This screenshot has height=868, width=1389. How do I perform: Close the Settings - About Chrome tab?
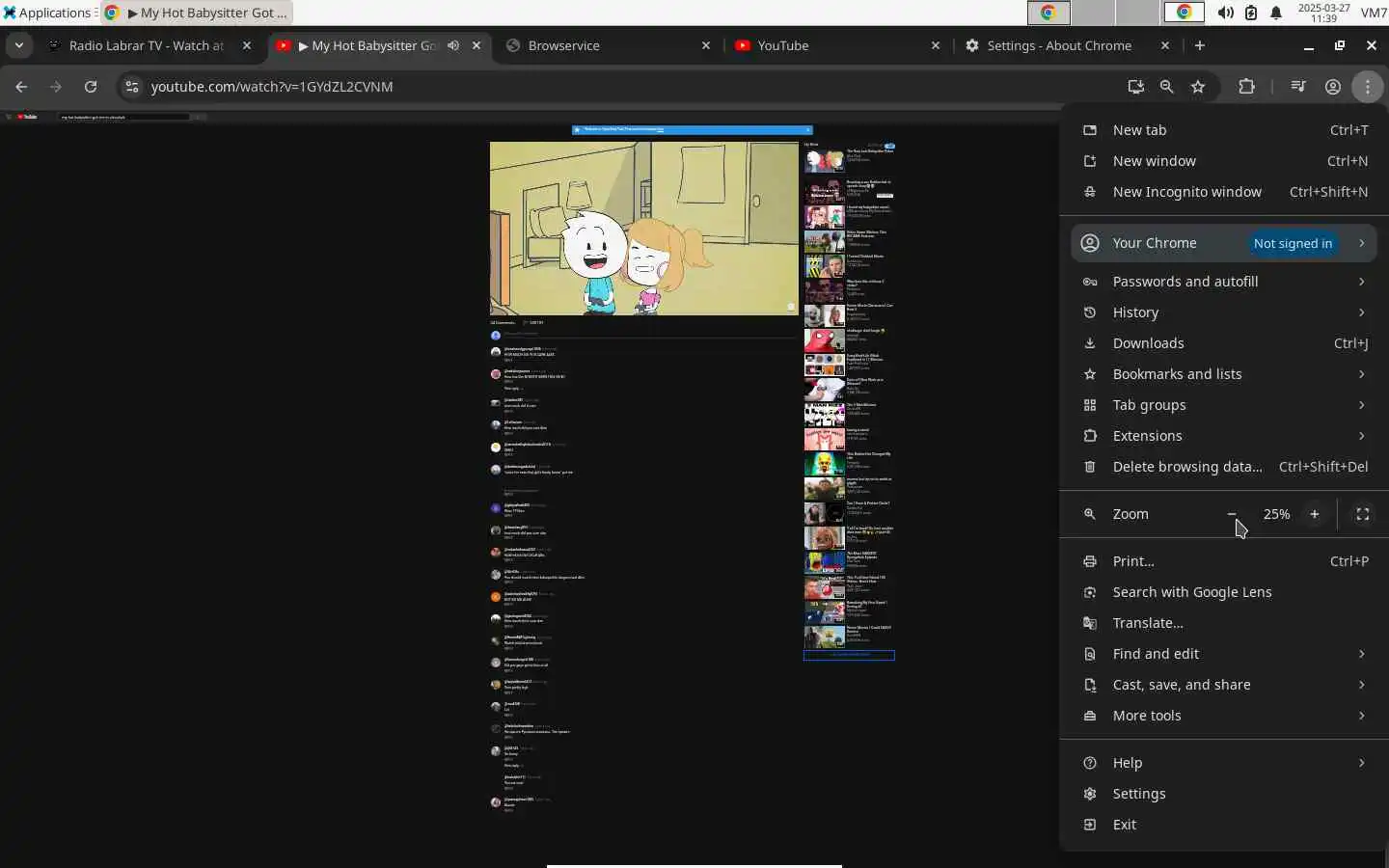tap(1165, 45)
